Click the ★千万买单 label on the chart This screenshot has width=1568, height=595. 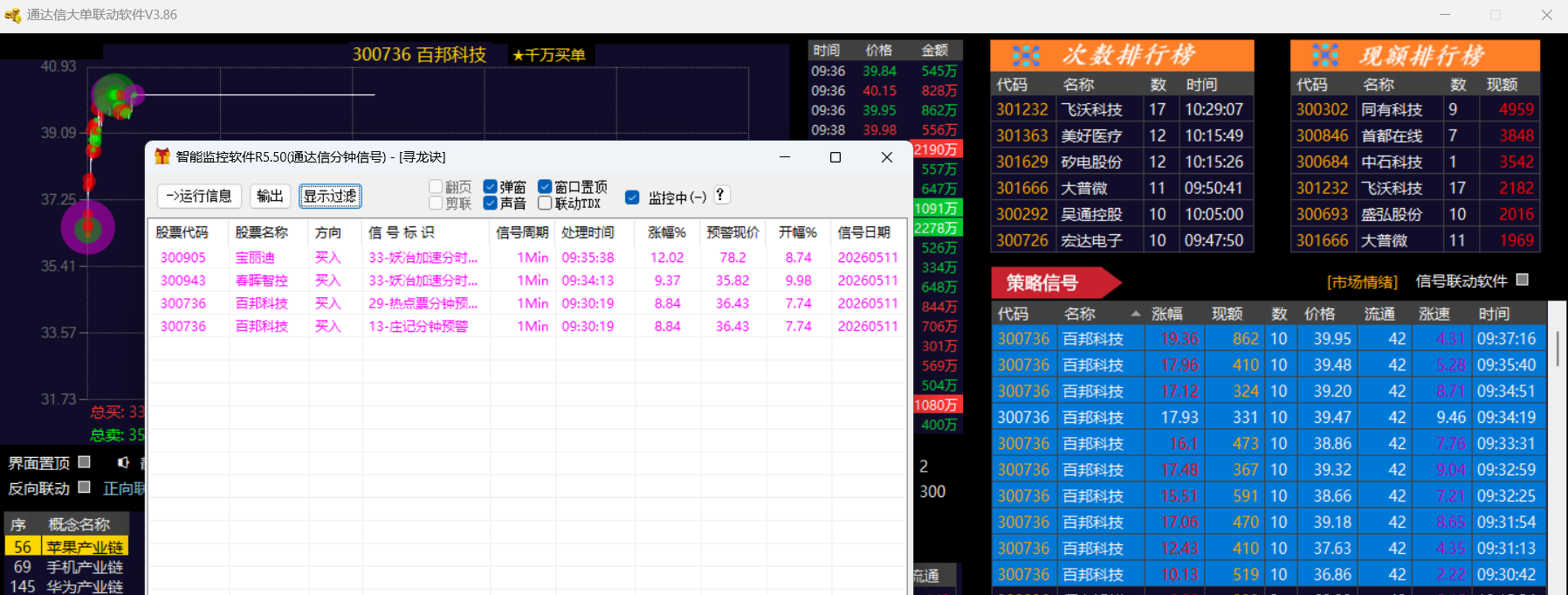tap(548, 55)
